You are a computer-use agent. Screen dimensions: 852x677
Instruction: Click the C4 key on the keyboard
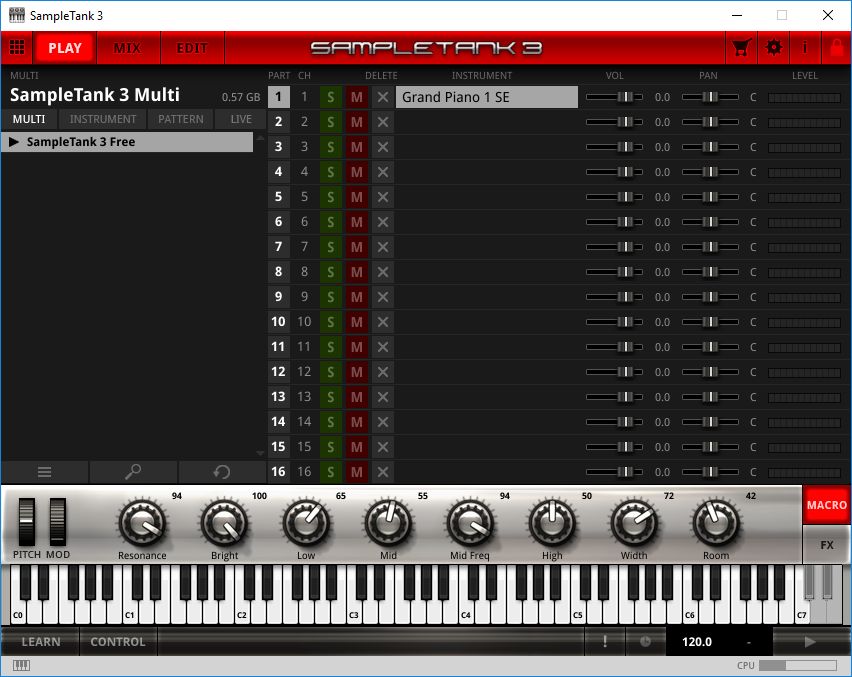pyautogui.click(x=467, y=611)
